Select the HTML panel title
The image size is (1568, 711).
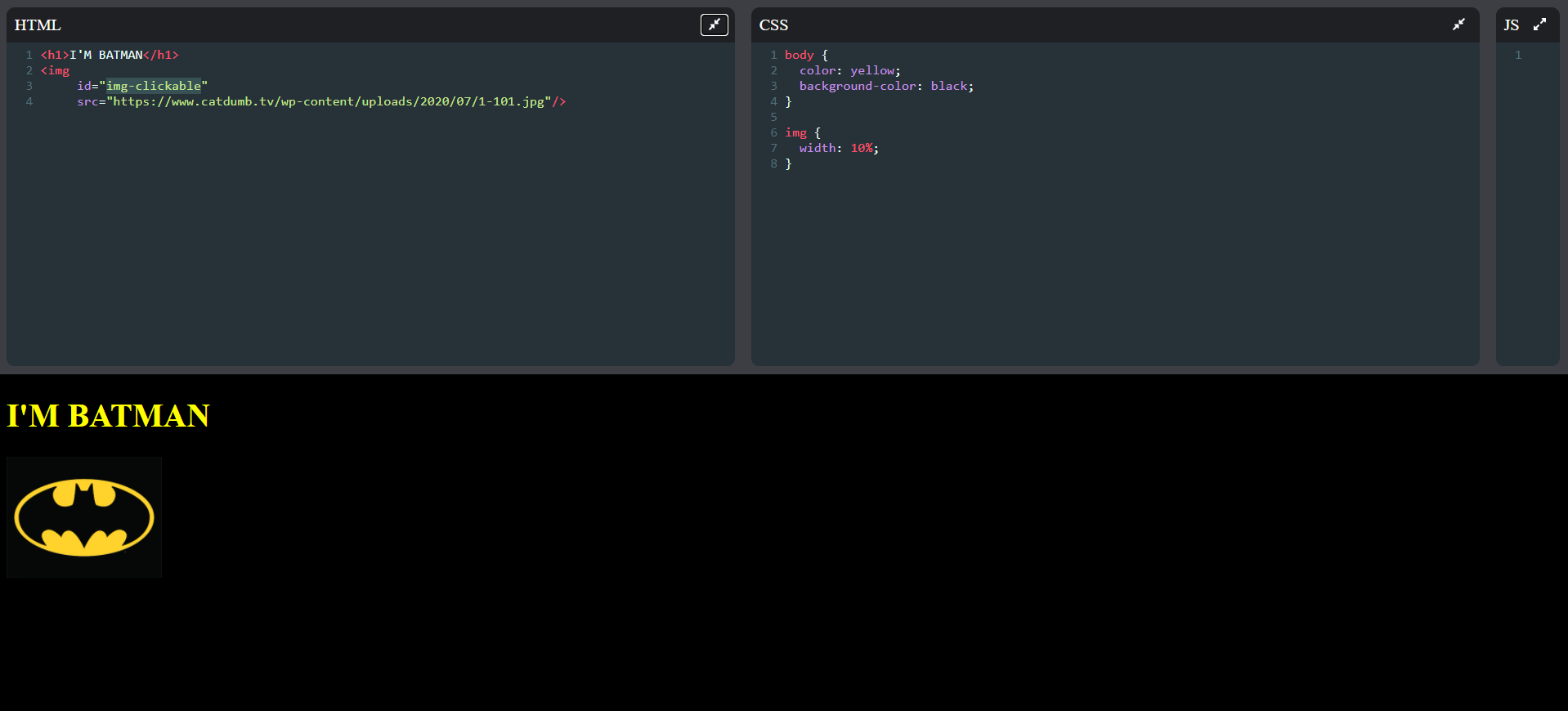tap(38, 25)
